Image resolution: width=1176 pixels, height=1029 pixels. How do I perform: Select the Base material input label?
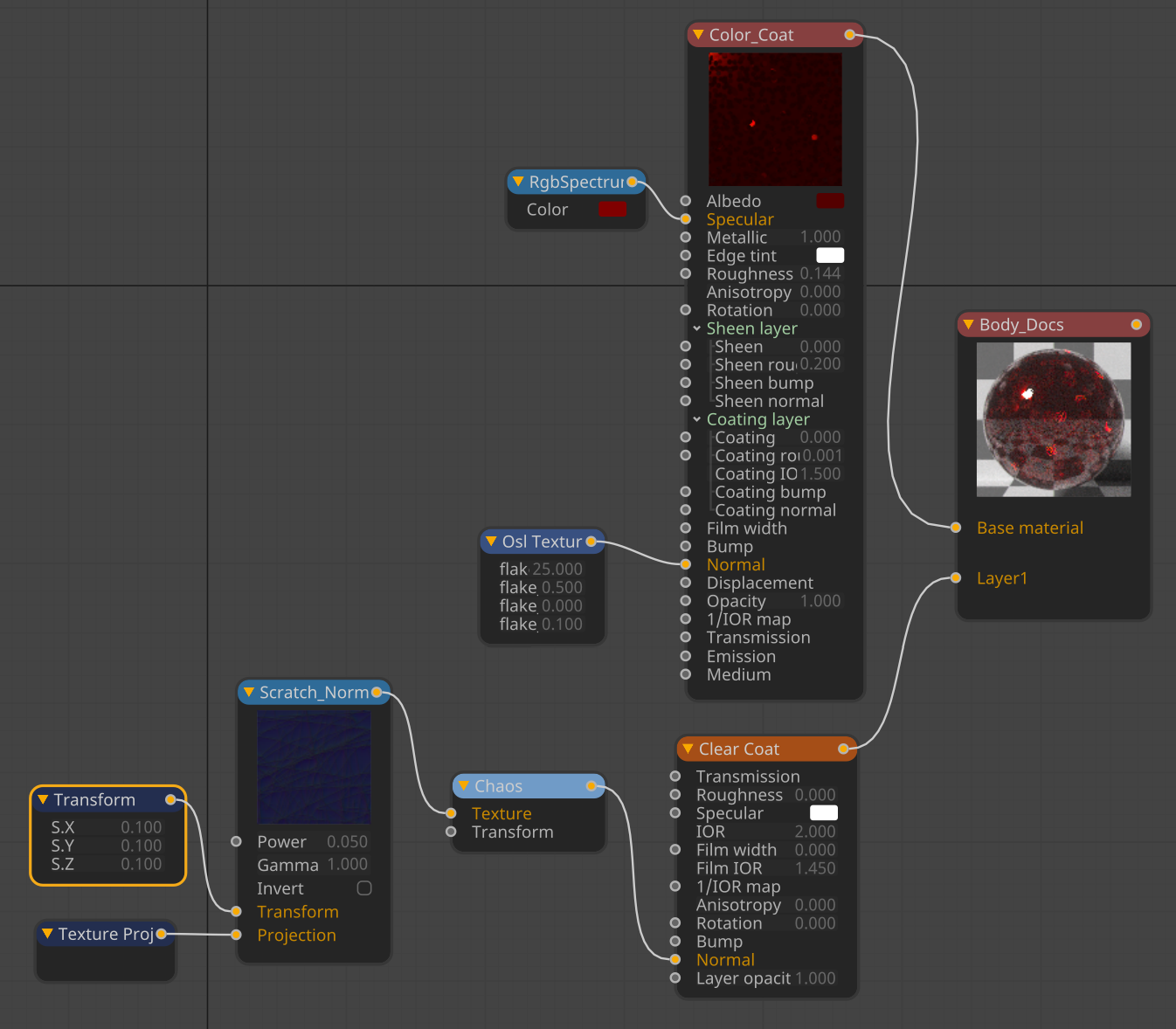tap(1029, 528)
